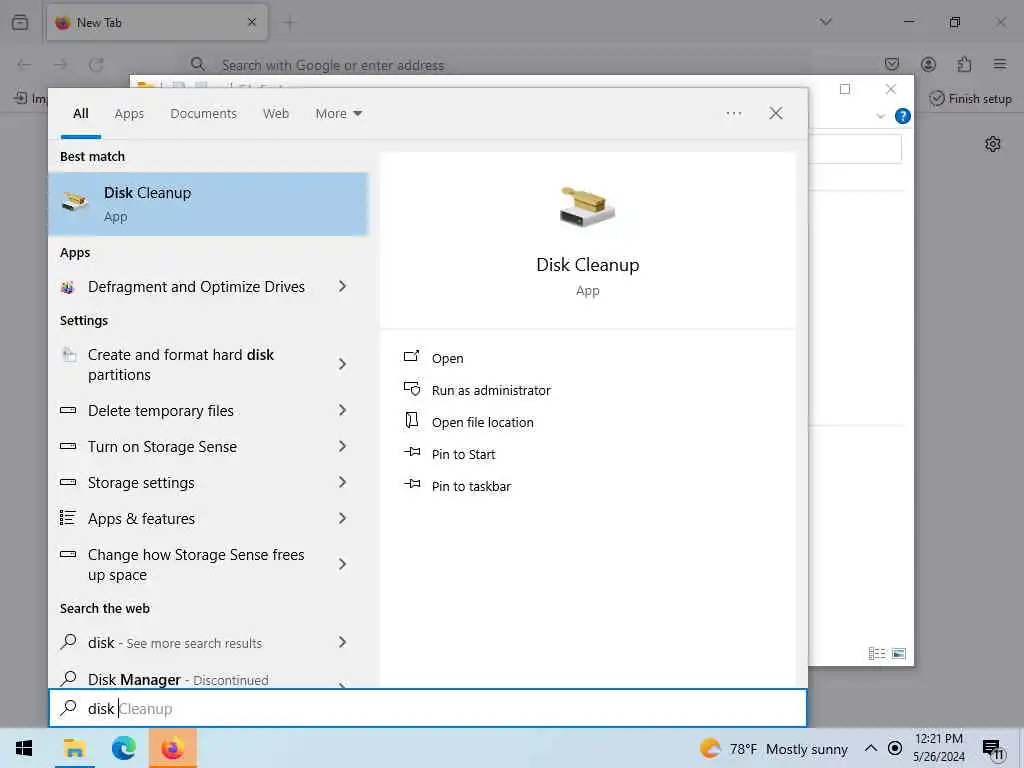Show hidden system tray icons
1024x768 pixels.
click(871, 748)
